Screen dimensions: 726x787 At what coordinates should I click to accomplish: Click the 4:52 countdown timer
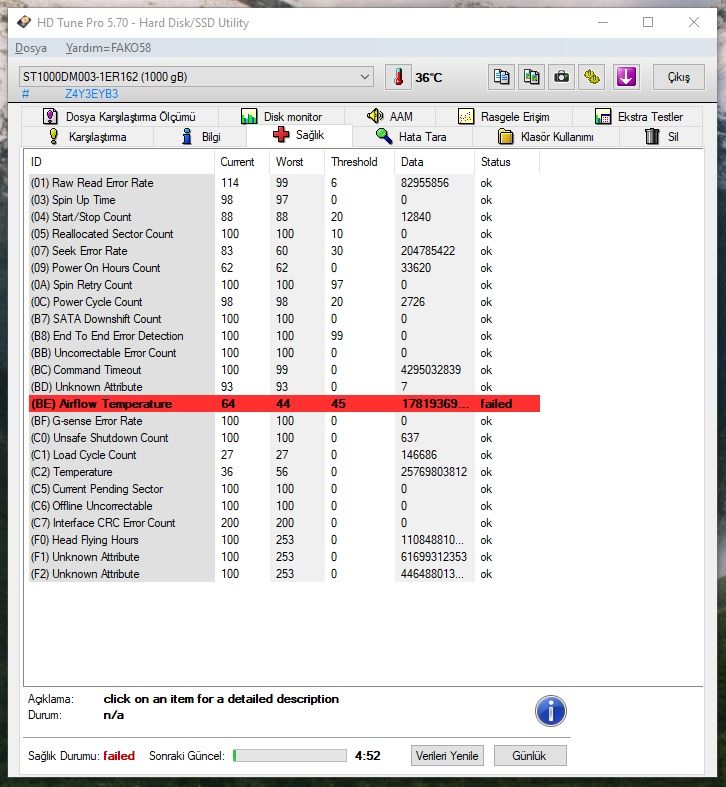pyautogui.click(x=368, y=756)
